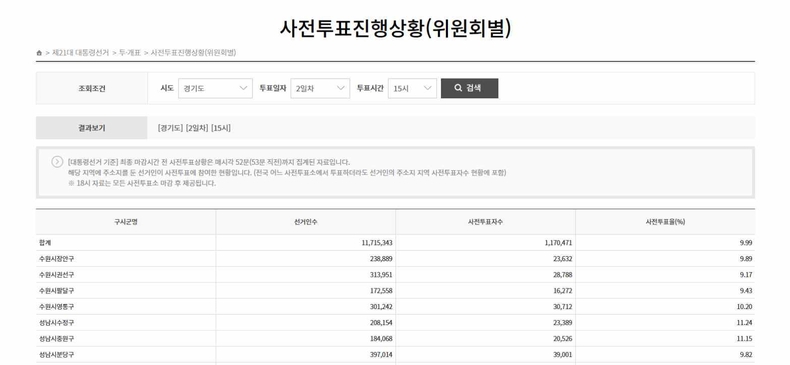
Task: Select the 성남시분당구 row name
Action: coord(56,355)
